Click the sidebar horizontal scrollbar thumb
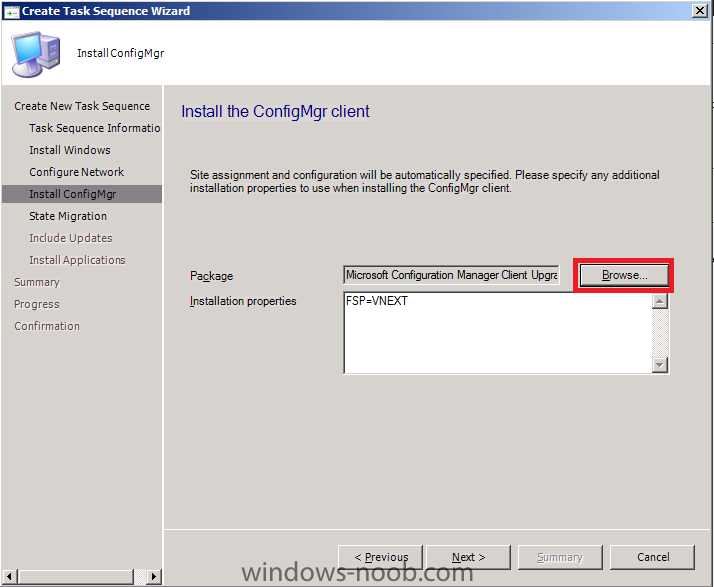This screenshot has width=714, height=587. (76, 577)
